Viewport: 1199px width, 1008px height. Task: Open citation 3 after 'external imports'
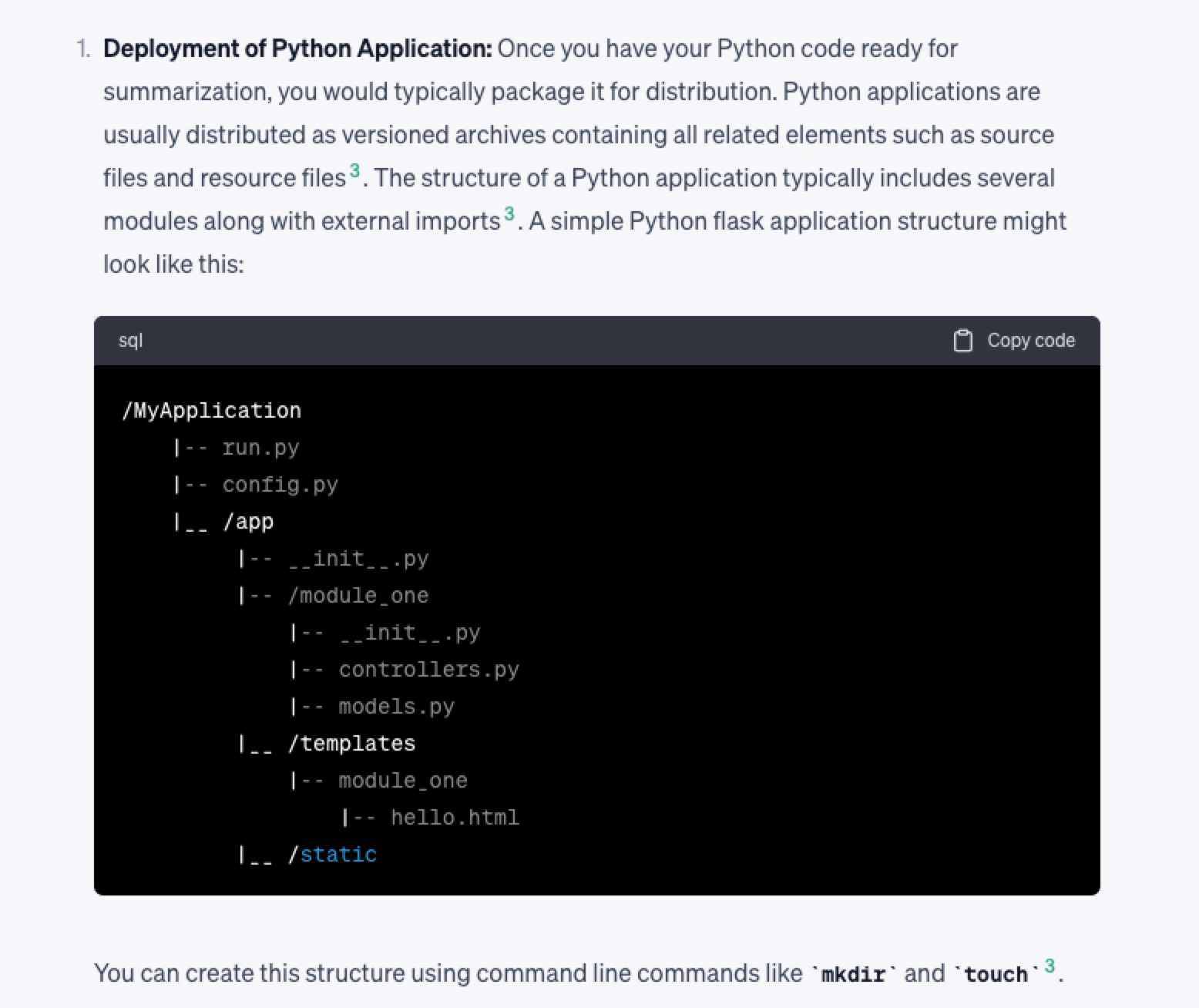pos(509,213)
